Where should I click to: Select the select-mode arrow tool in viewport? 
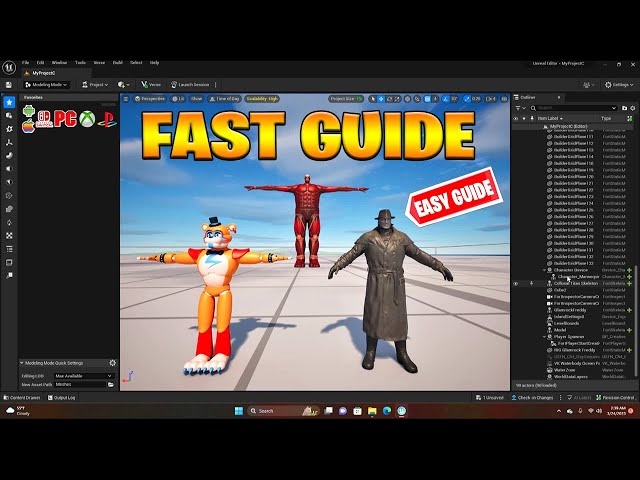[372, 99]
